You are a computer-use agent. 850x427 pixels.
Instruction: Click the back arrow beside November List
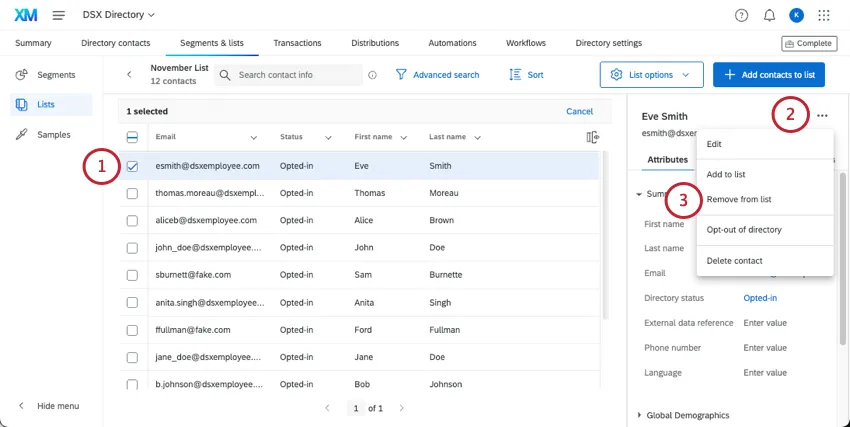coord(129,75)
